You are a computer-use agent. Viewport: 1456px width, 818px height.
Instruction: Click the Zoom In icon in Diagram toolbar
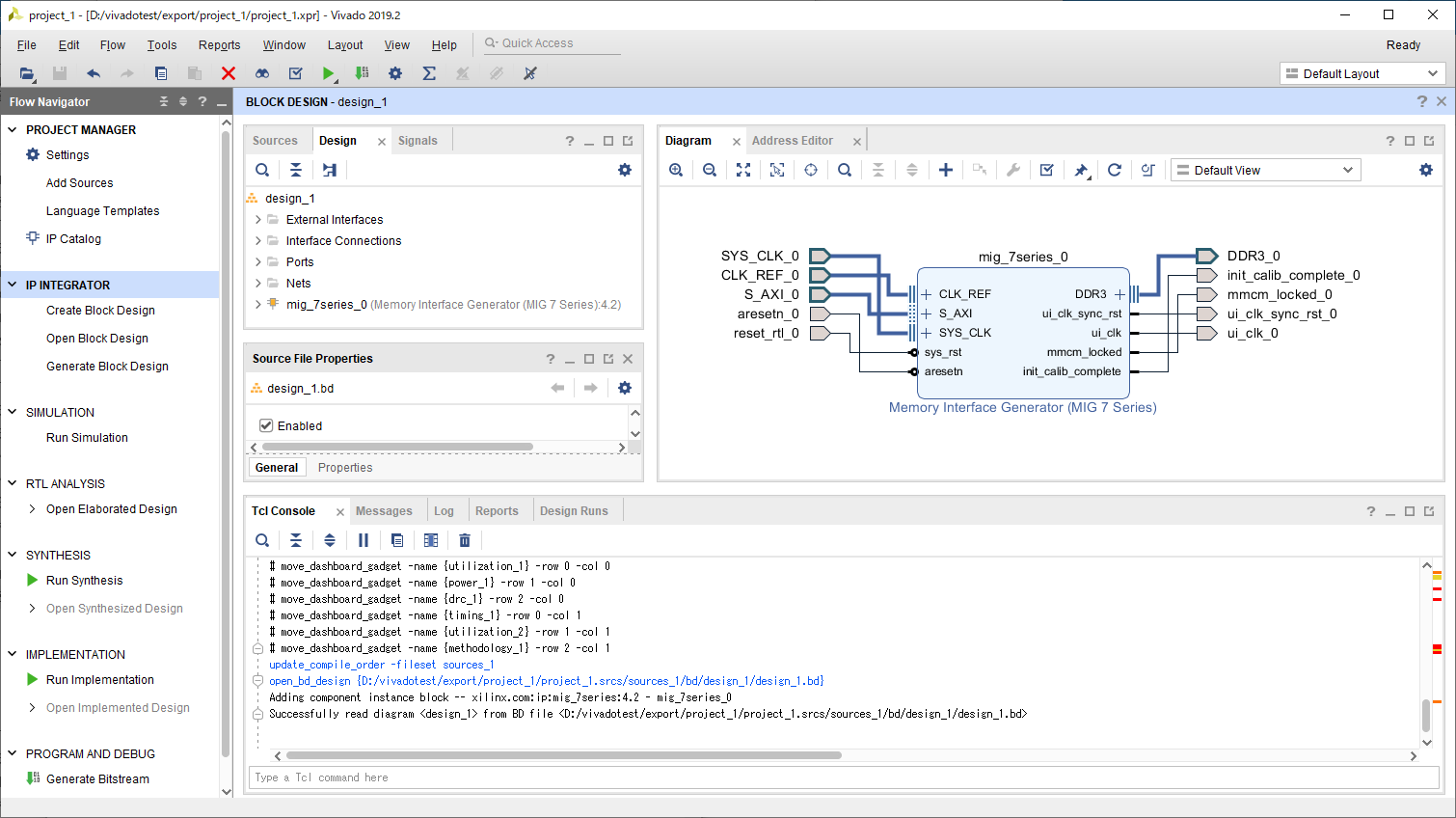coord(676,170)
